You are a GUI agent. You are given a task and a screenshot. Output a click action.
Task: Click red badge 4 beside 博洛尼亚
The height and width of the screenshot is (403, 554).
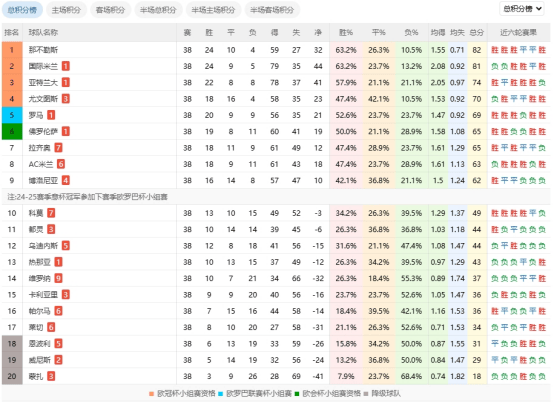click(x=65, y=180)
